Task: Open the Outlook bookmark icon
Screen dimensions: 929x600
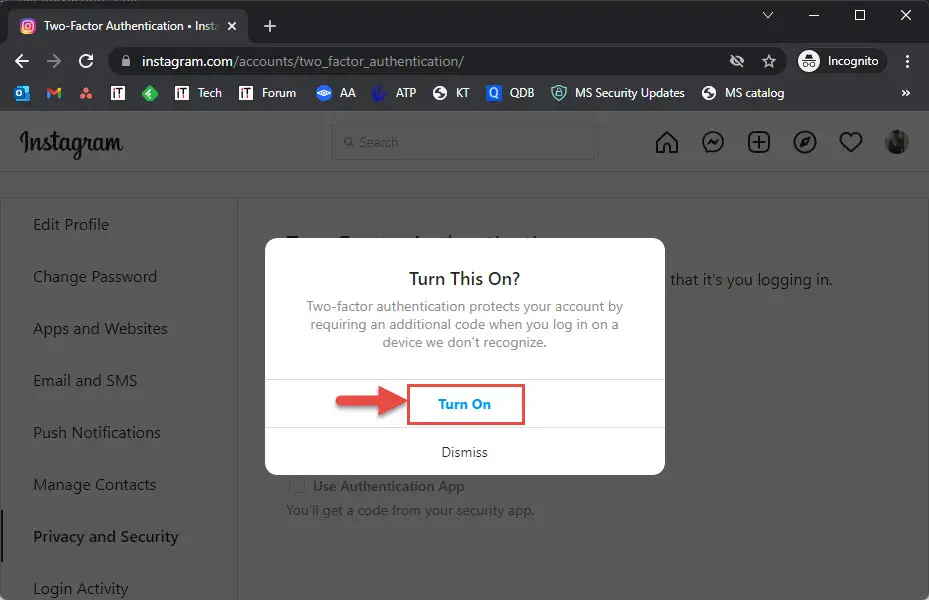Action: tap(22, 93)
